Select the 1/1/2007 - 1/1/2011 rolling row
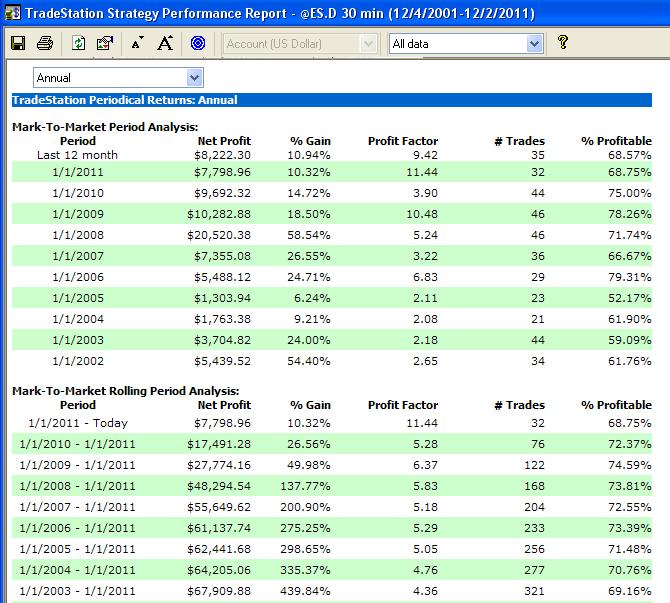 pyautogui.click(x=332, y=507)
